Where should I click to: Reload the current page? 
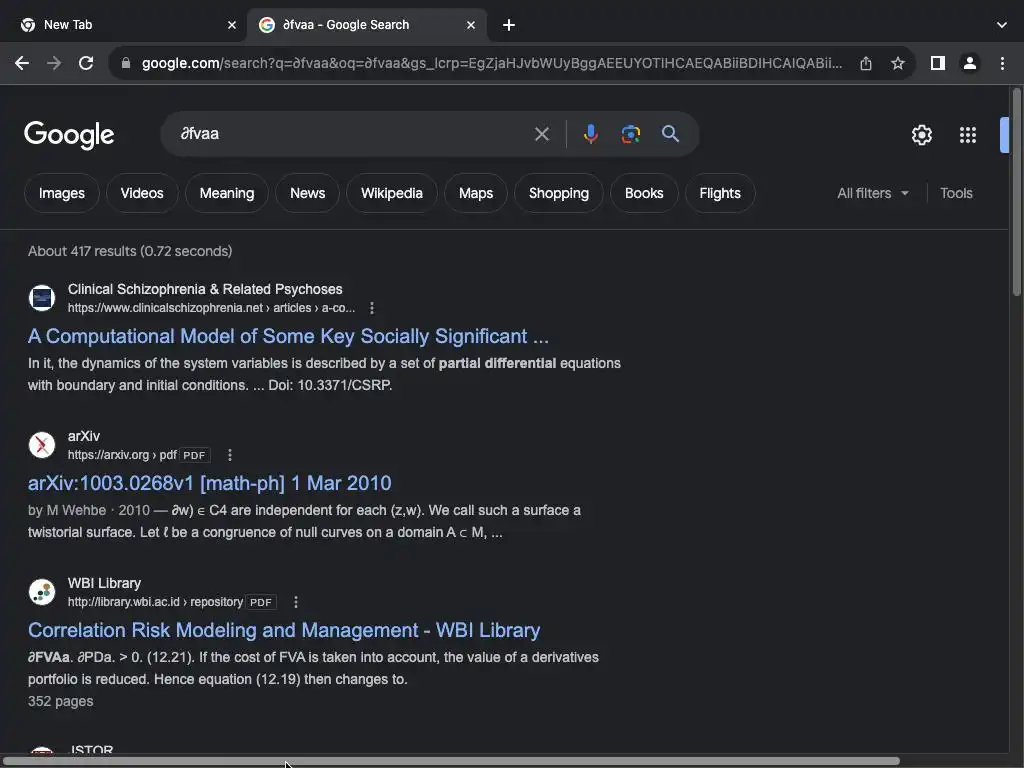(x=86, y=63)
